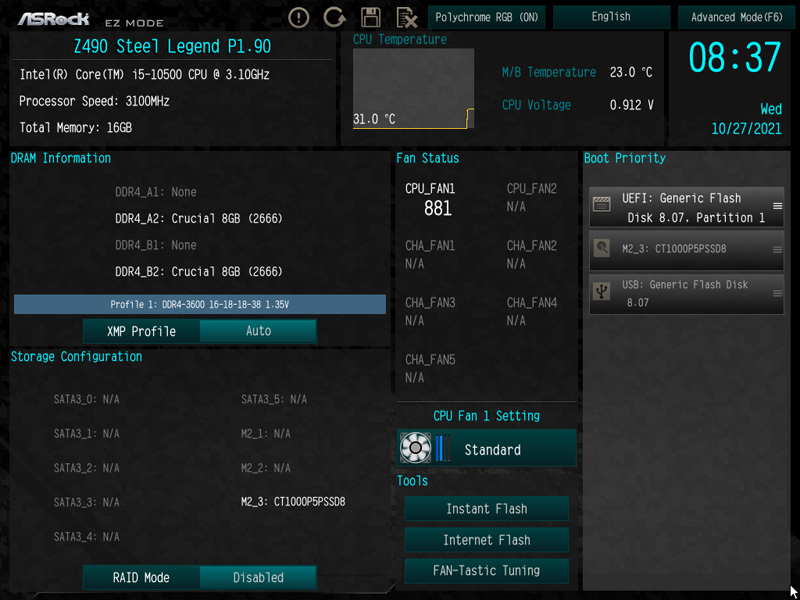This screenshot has width=800, height=600.
Task: Open the English language selector
Action: coord(611,17)
